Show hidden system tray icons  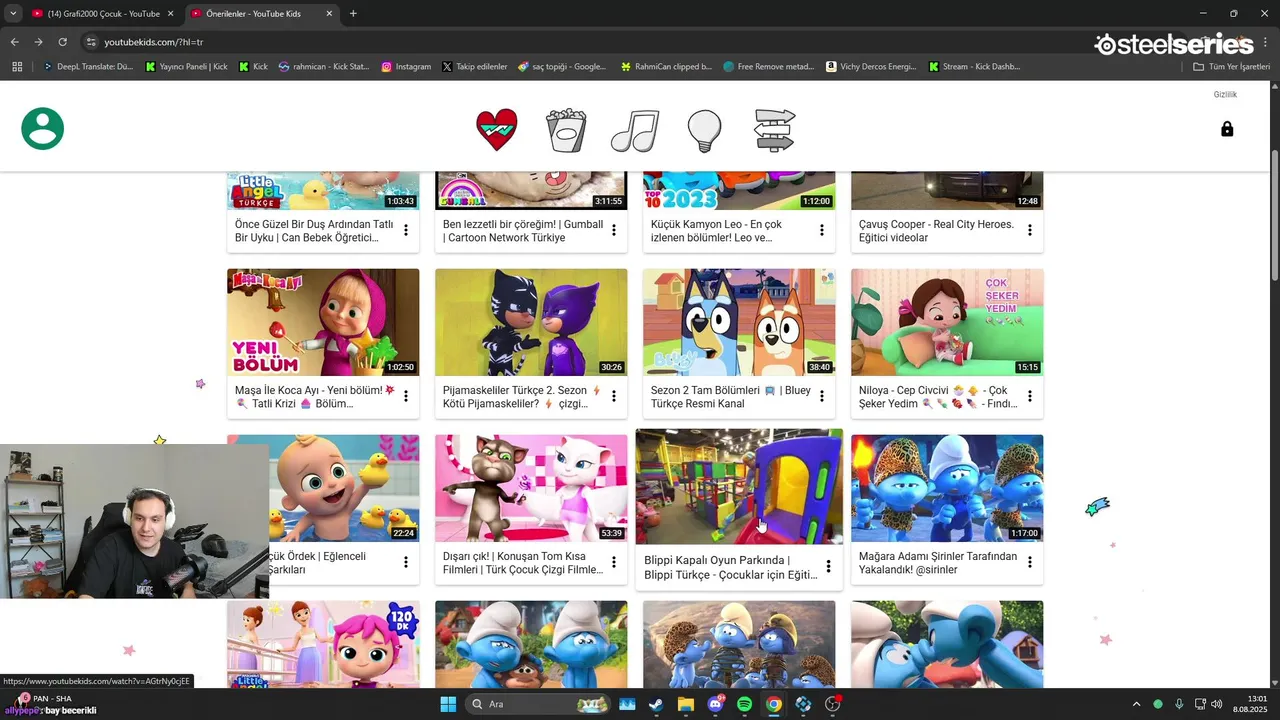[1136, 704]
